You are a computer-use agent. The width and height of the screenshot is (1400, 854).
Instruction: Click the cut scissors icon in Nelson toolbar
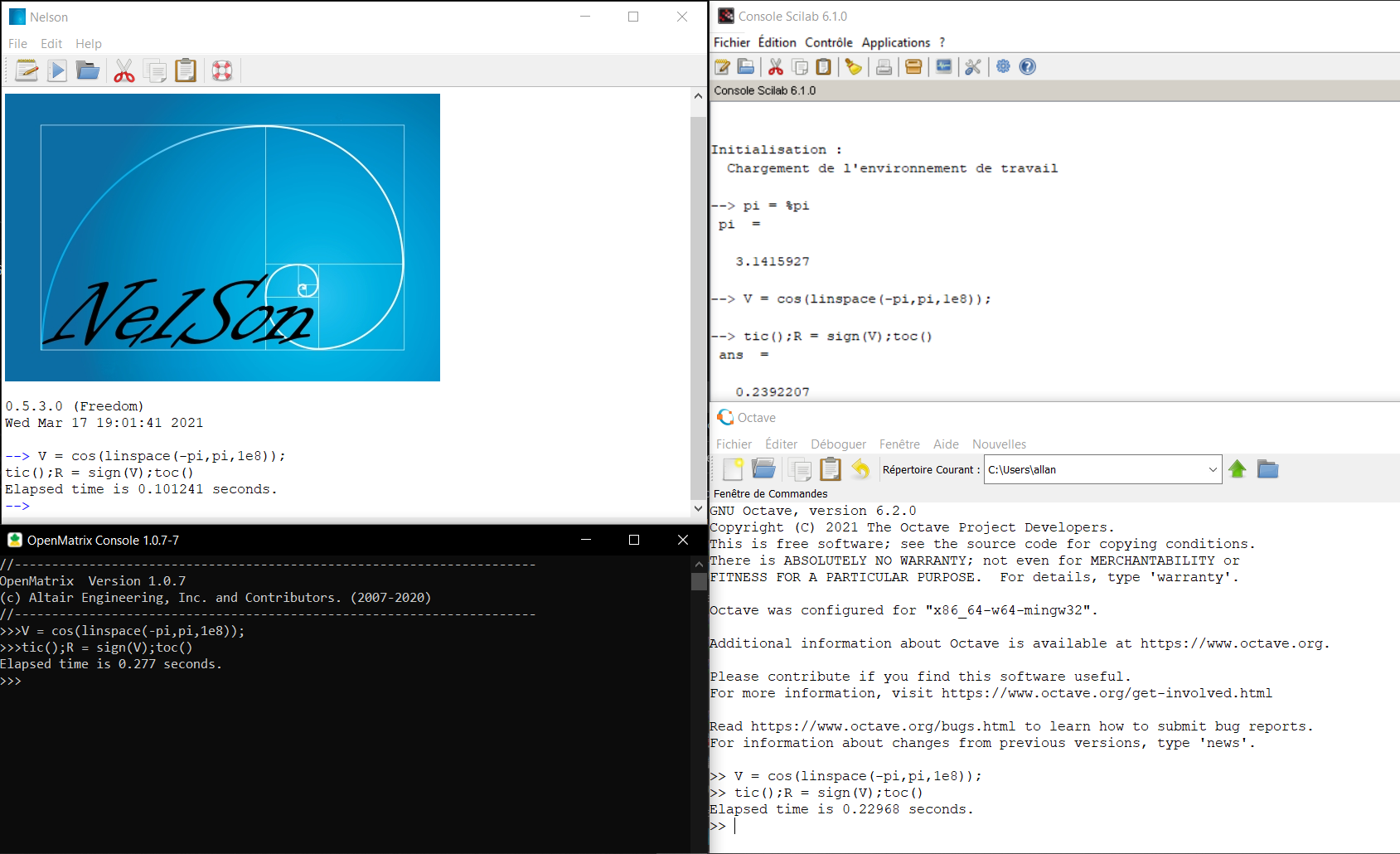coord(124,70)
